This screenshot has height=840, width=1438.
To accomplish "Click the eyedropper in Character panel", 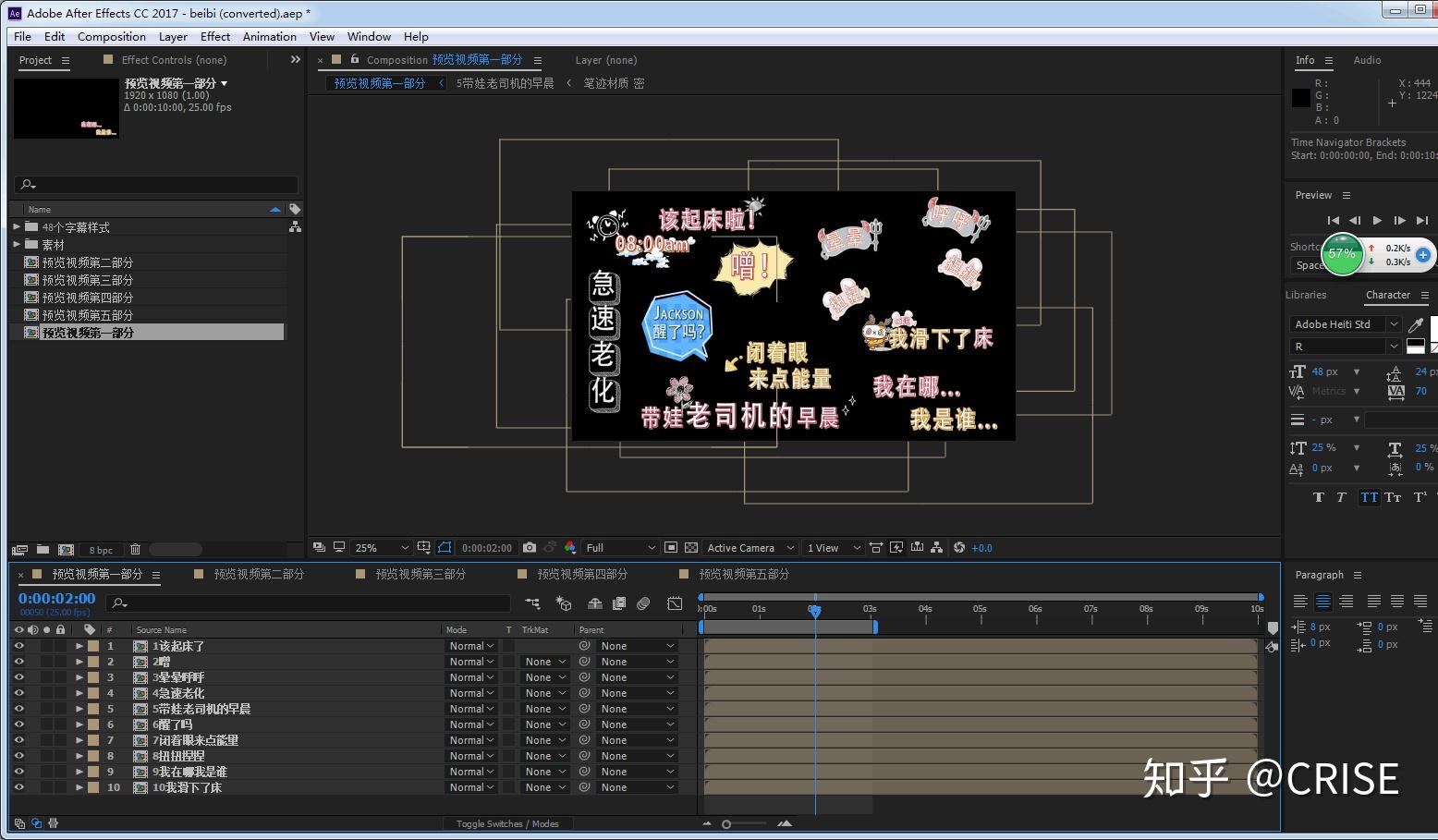I will tap(1415, 324).
